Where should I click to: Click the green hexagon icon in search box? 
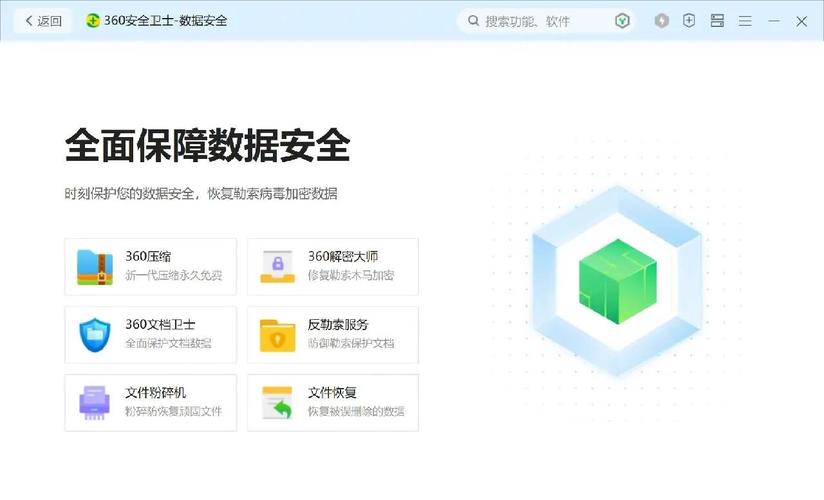[622, 21]
